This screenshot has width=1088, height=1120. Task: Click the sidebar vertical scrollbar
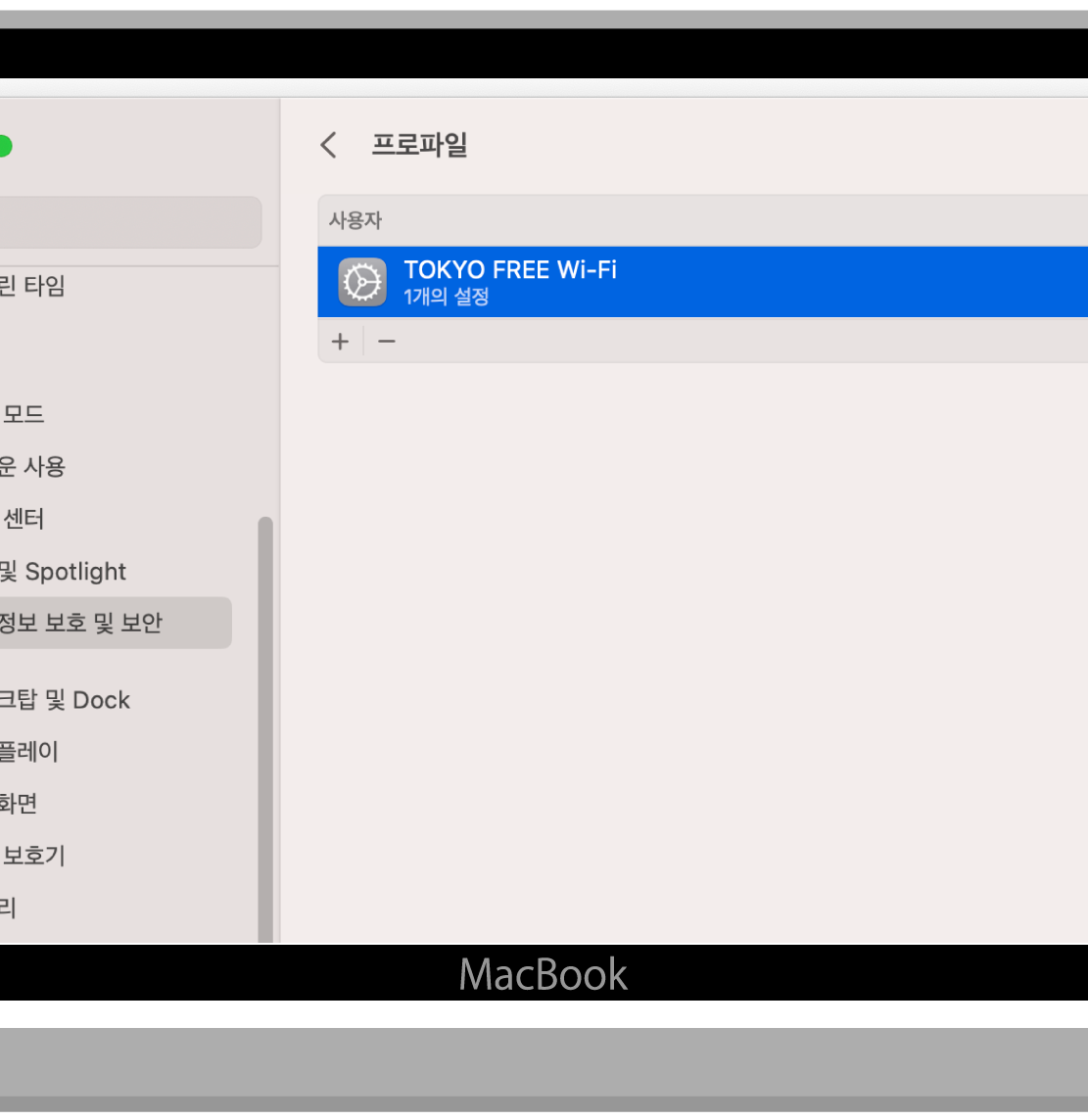coord(265,729)
